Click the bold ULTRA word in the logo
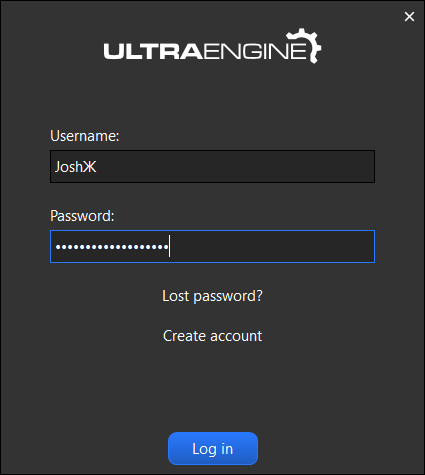Viewport: 425px width, 475px height. pyautogui.click(x=153, y=52)
